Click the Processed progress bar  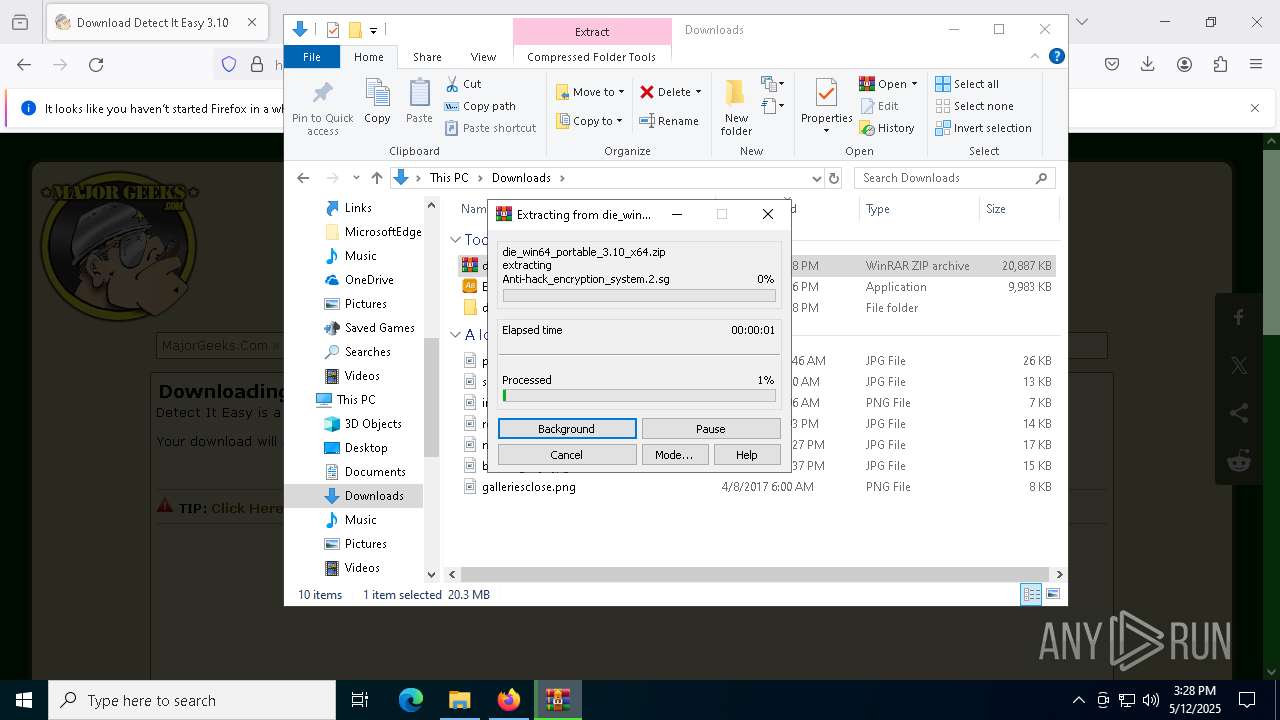[639, 396]
